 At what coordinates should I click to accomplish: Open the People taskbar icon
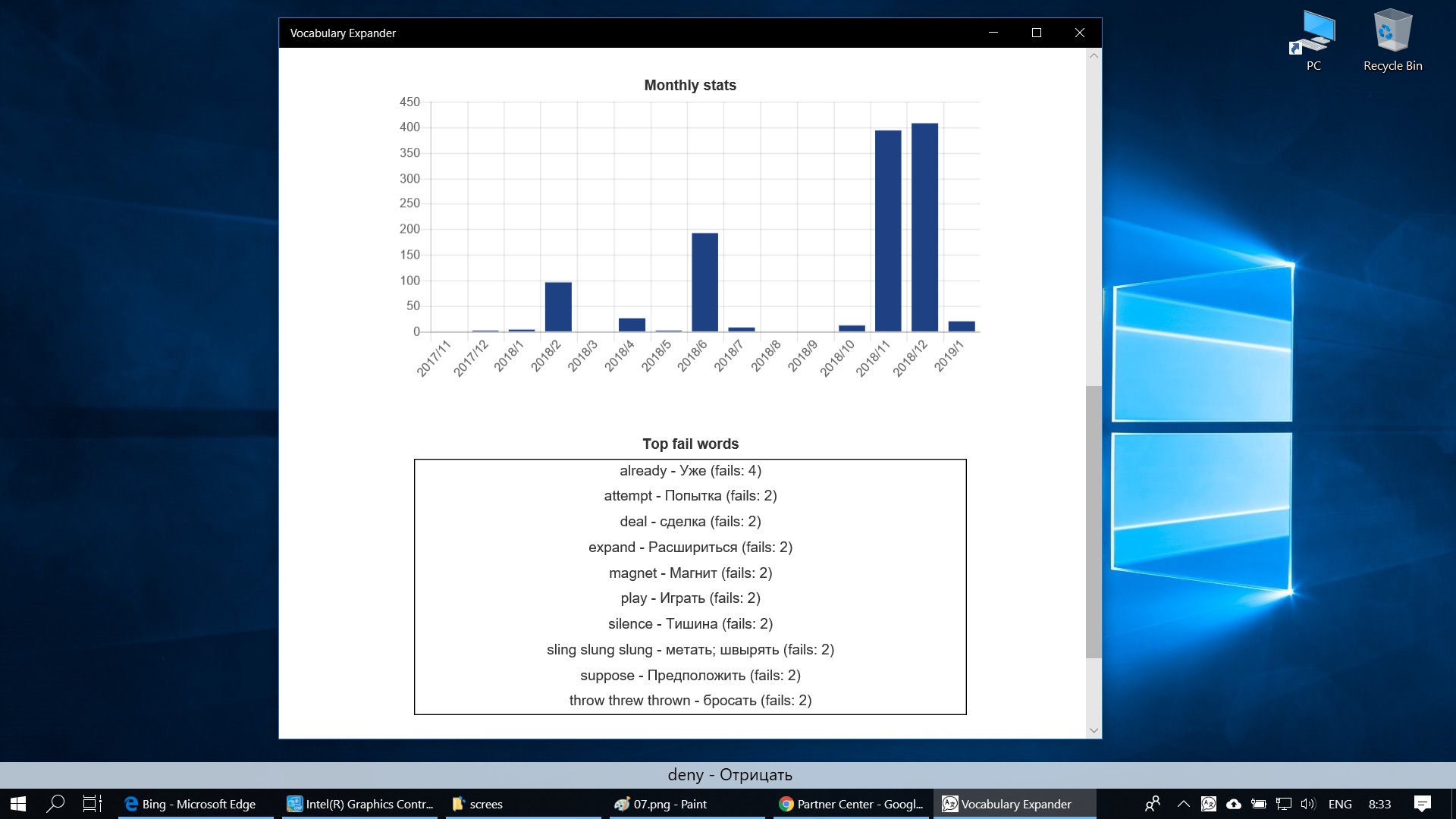(1153, 804)
